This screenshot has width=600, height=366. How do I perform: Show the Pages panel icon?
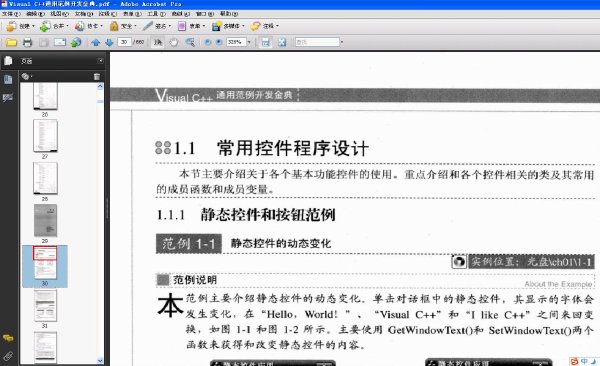pyautogui.click(x=8, y=60)
